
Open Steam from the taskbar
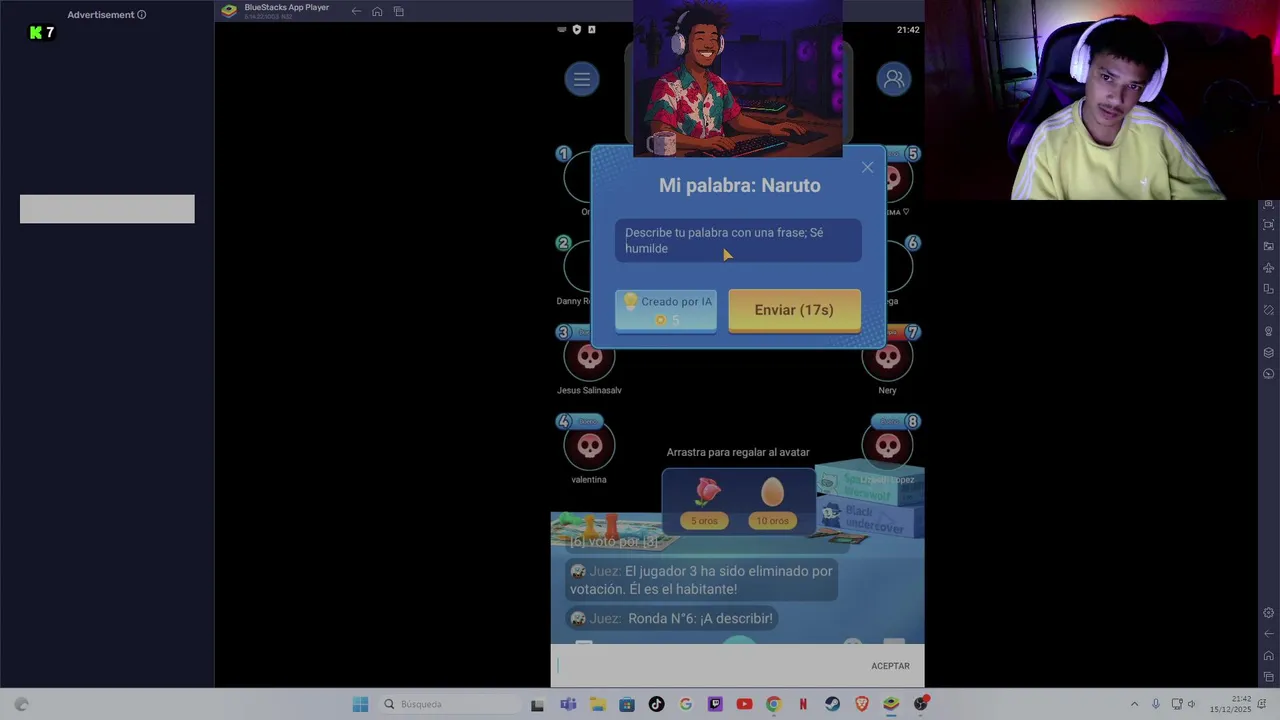click(832, 704)
